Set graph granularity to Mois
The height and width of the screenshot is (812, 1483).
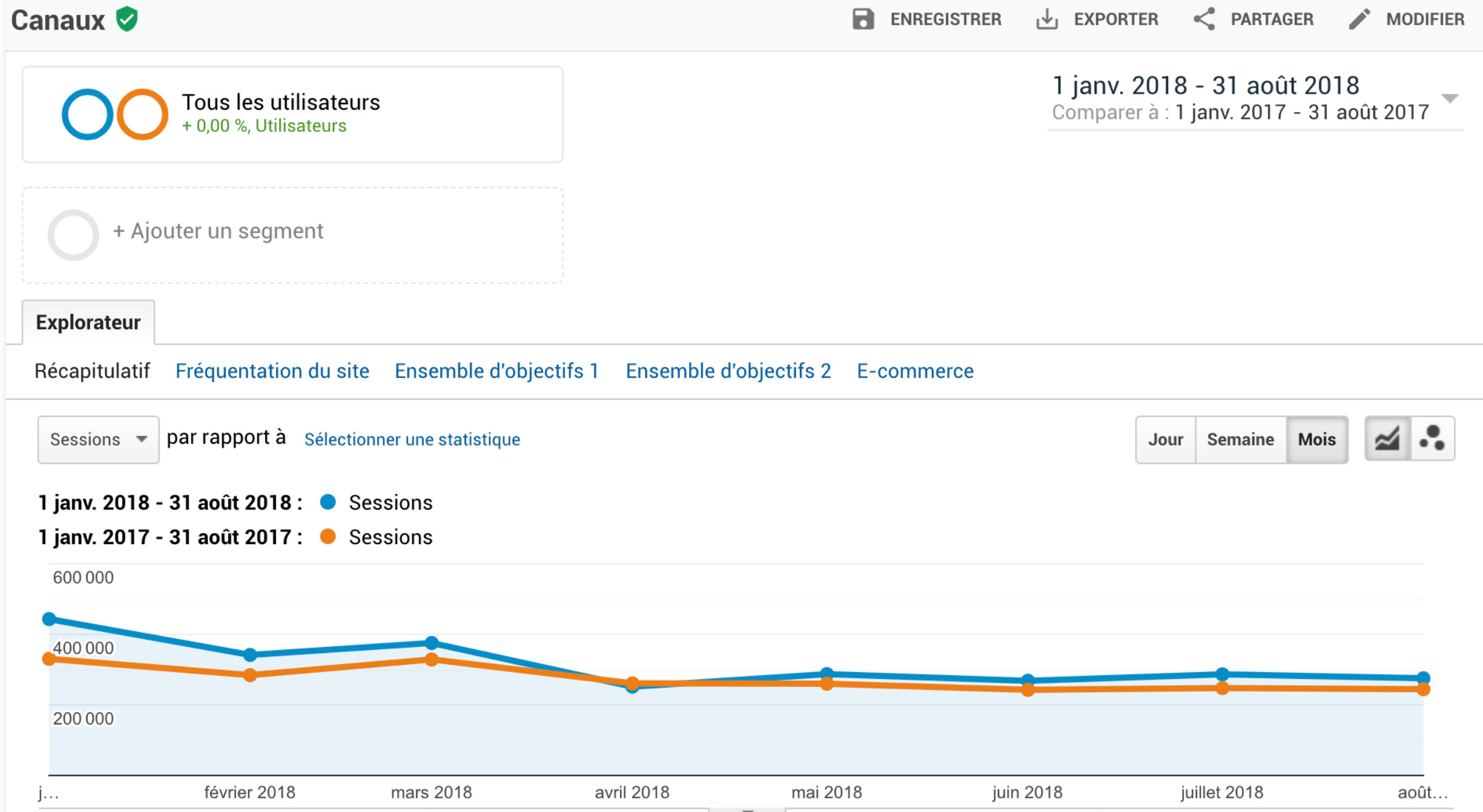coord(1317,439)
